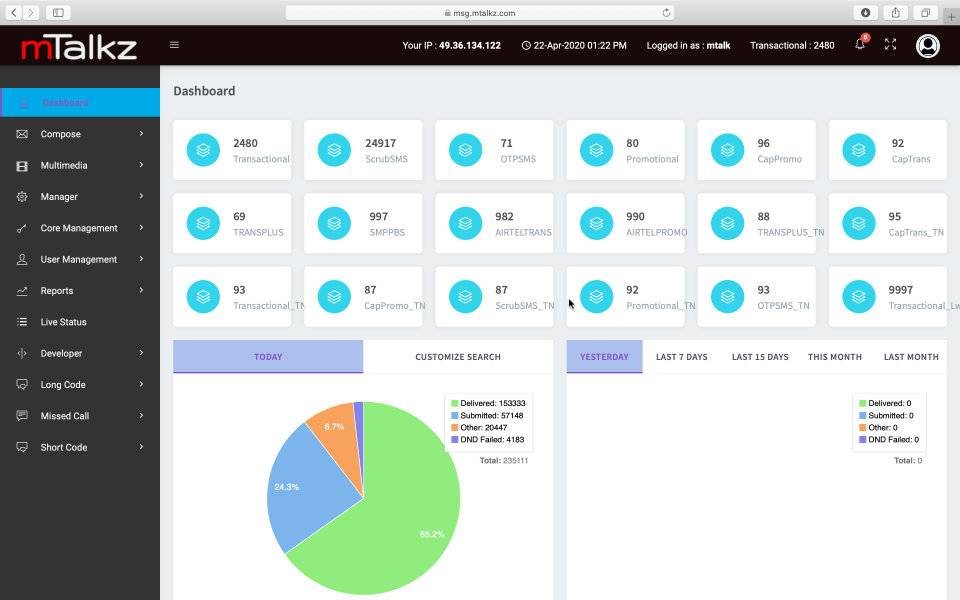Viewport: 960px width, 600px height.
Task: Select the Developer sidebar icon
Action: pyautogui.click(x=22, y=352)
